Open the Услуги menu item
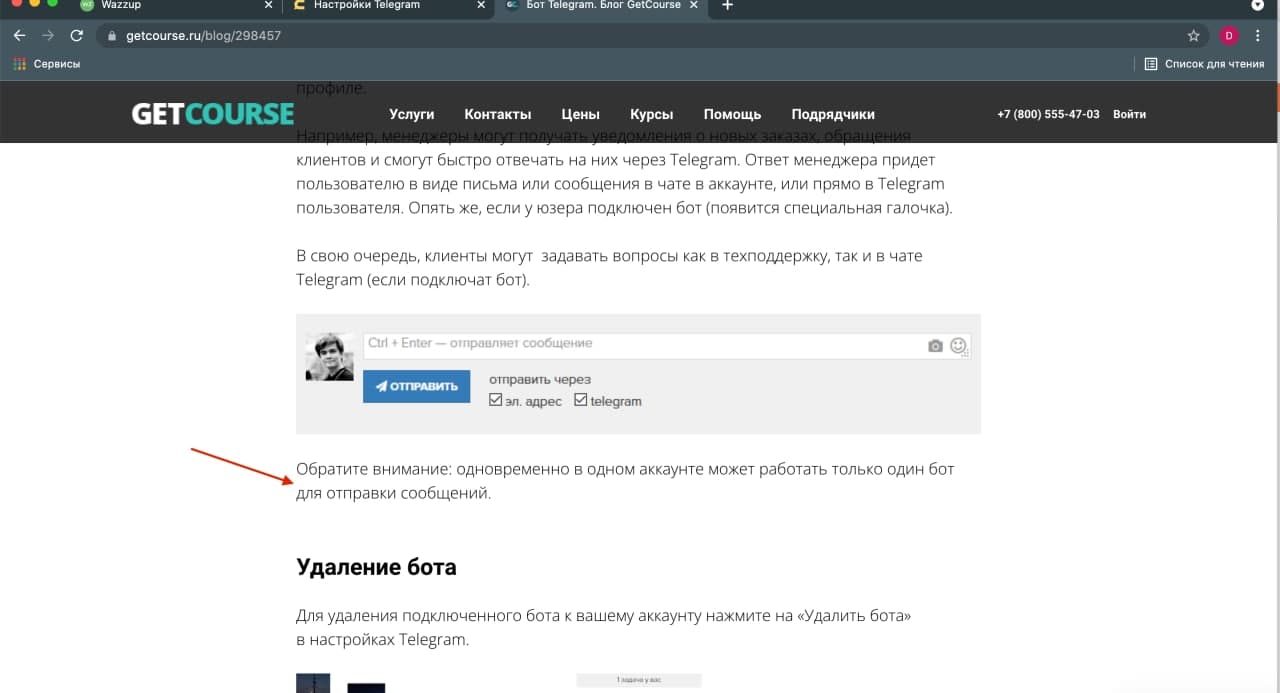This screenshot has width=1280, height=693. coord(412,114)
